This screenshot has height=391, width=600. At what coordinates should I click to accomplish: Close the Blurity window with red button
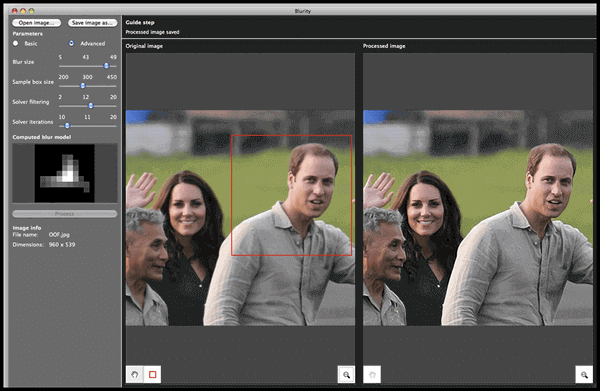pyautogui.click(x=15, y=11)
